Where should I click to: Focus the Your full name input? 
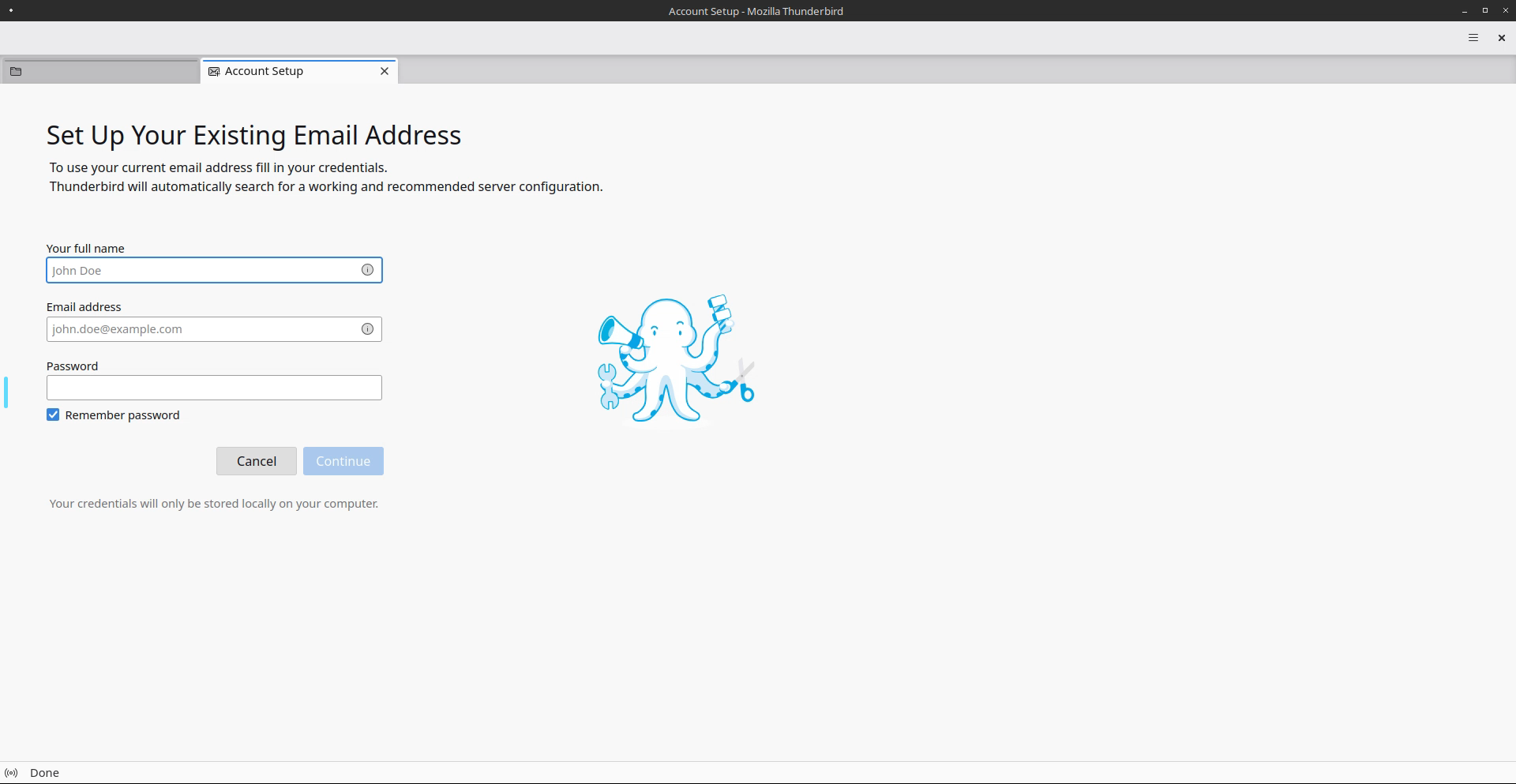[x=201, y=270]
